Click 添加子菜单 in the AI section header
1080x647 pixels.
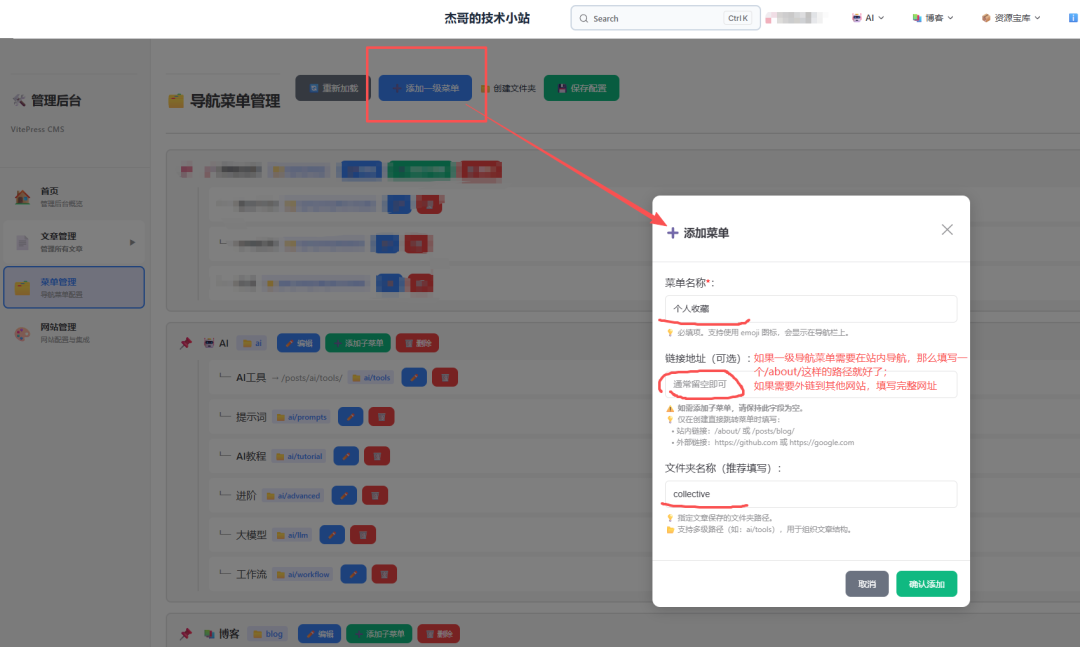tap(358, 342)
